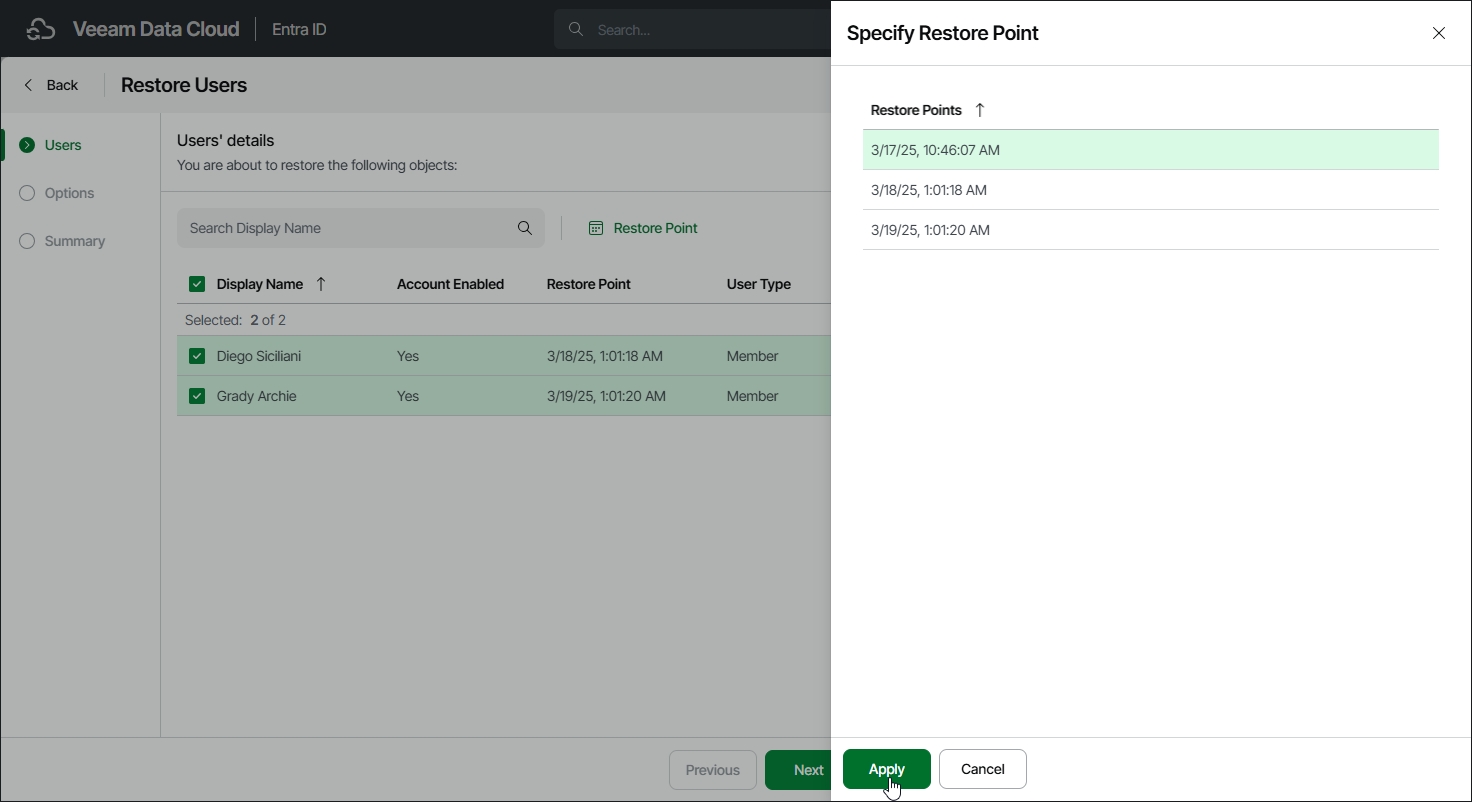Click Member in Diego Siciliani row
The image size is (1472, 802).
753,356
